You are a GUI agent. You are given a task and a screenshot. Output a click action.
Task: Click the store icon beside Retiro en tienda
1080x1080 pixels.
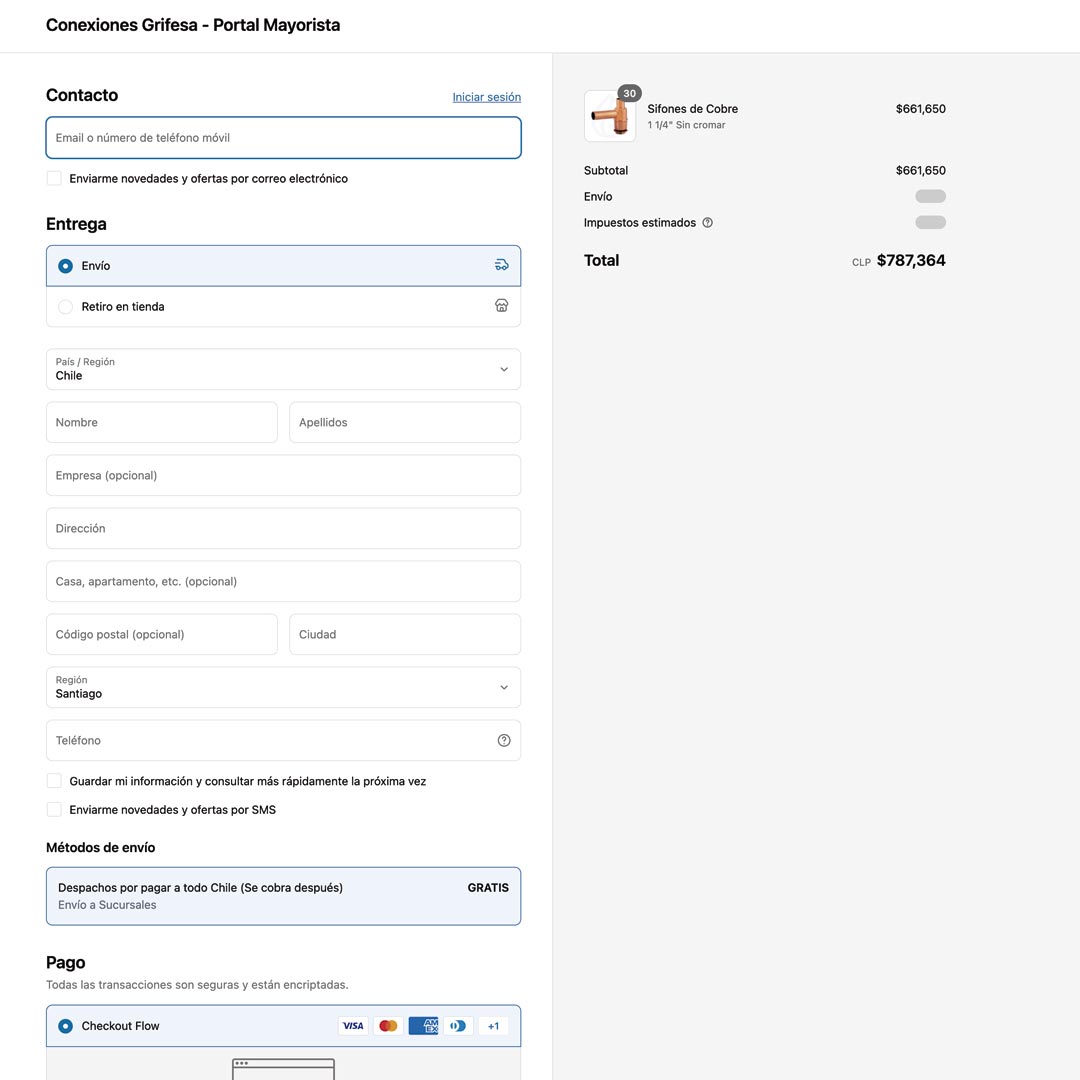(502, 306)
